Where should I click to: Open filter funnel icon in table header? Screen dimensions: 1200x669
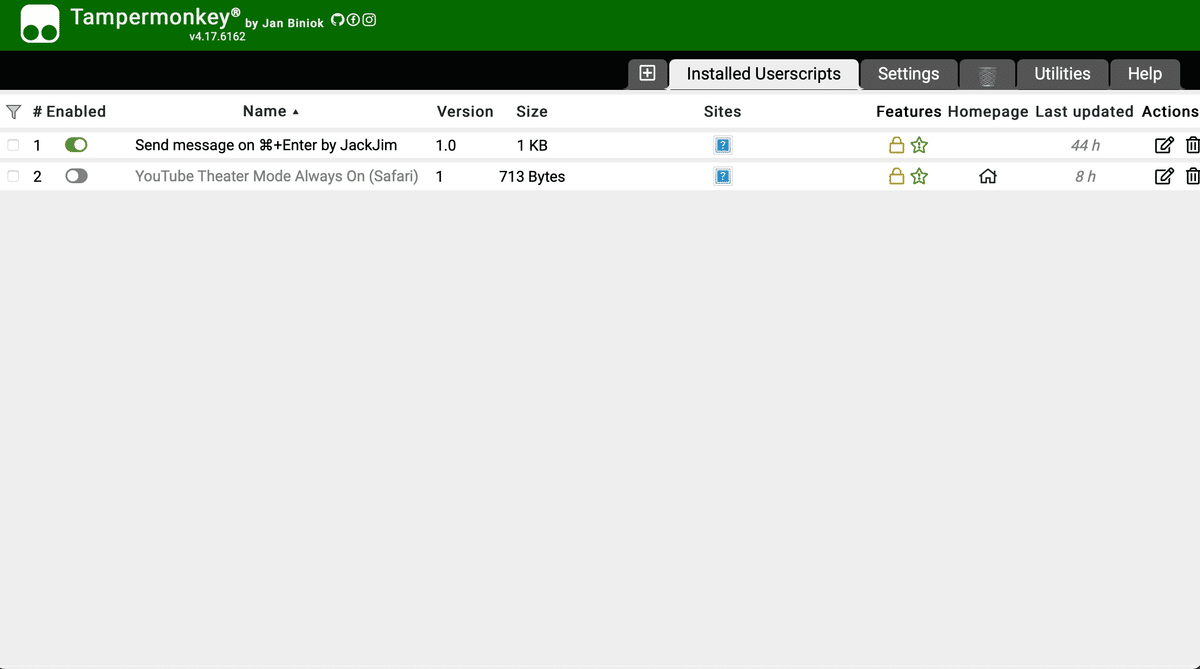pos(13,112)
